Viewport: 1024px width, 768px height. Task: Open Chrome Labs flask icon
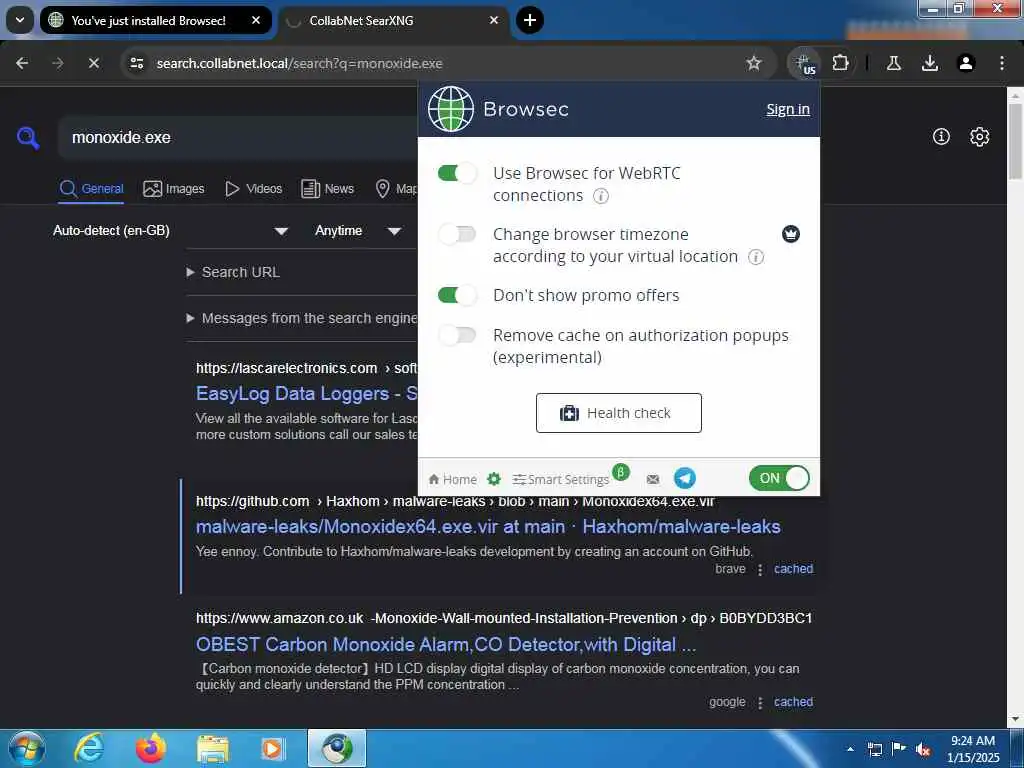click(x=893, y=63)
